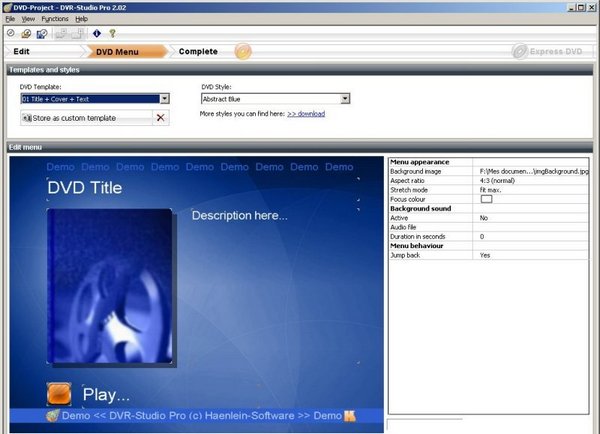Image resolution: width=600 pixels, height=434 pixels.
Task: Click the save project floppy icon
Action: click(42, 34)
